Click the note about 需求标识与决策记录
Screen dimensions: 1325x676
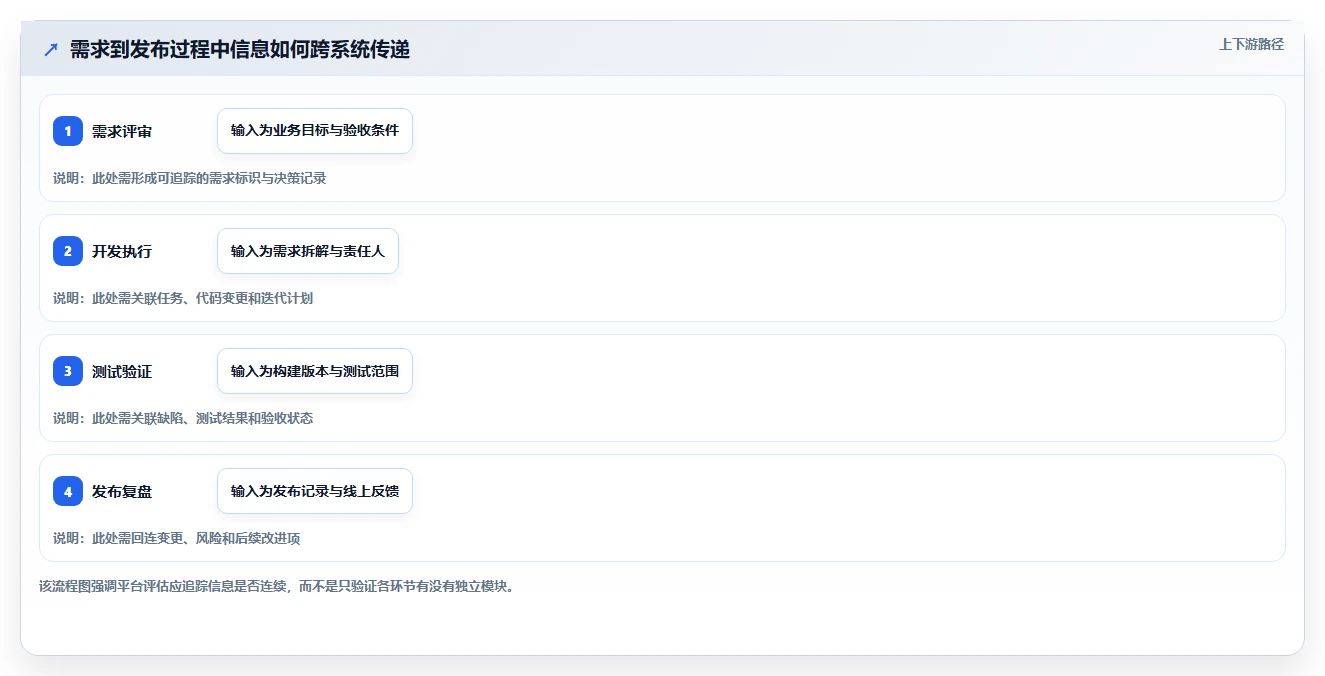click(x=190, y=178)
